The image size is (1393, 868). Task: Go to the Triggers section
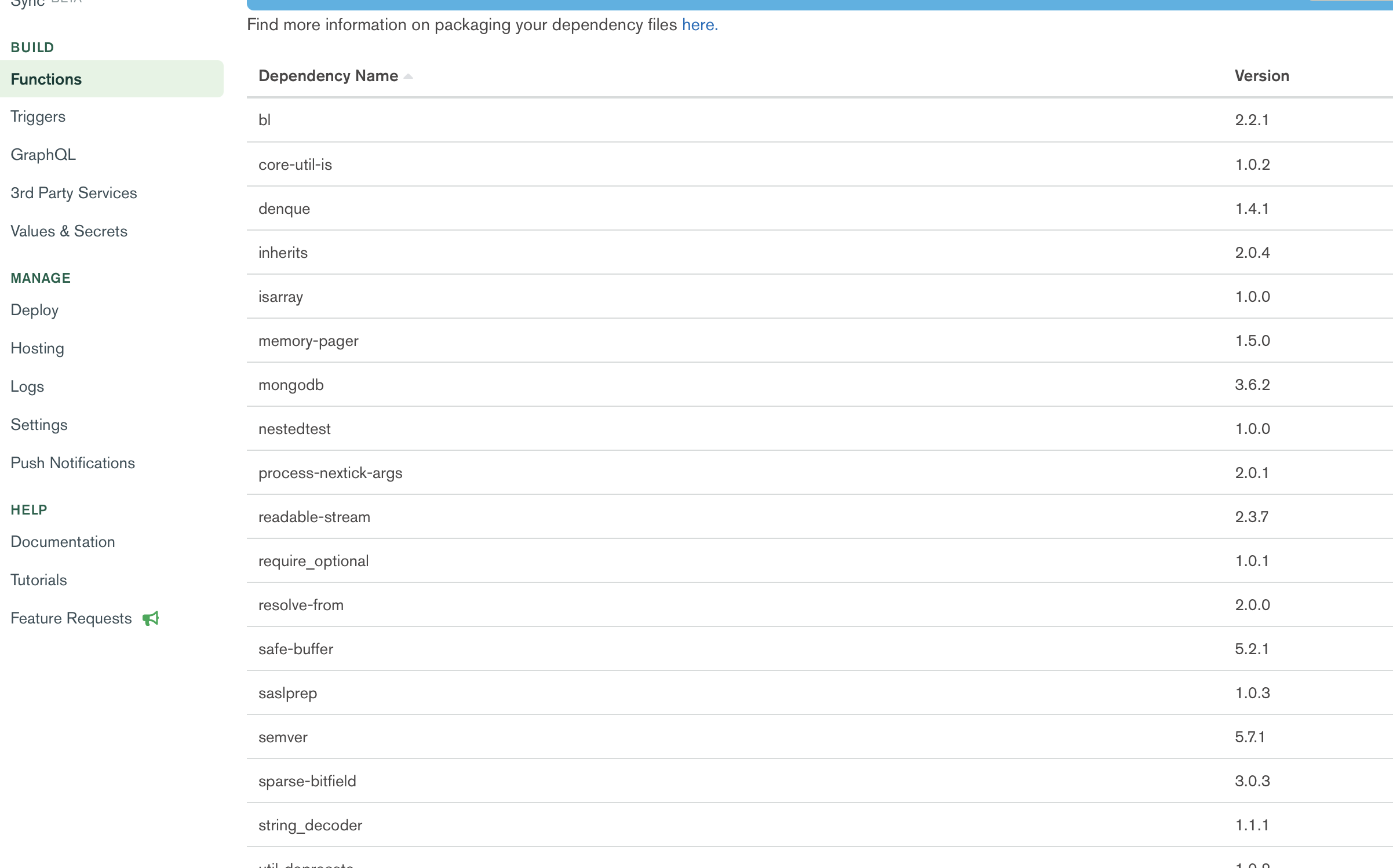pyautogui.click(x=38, y=116)
